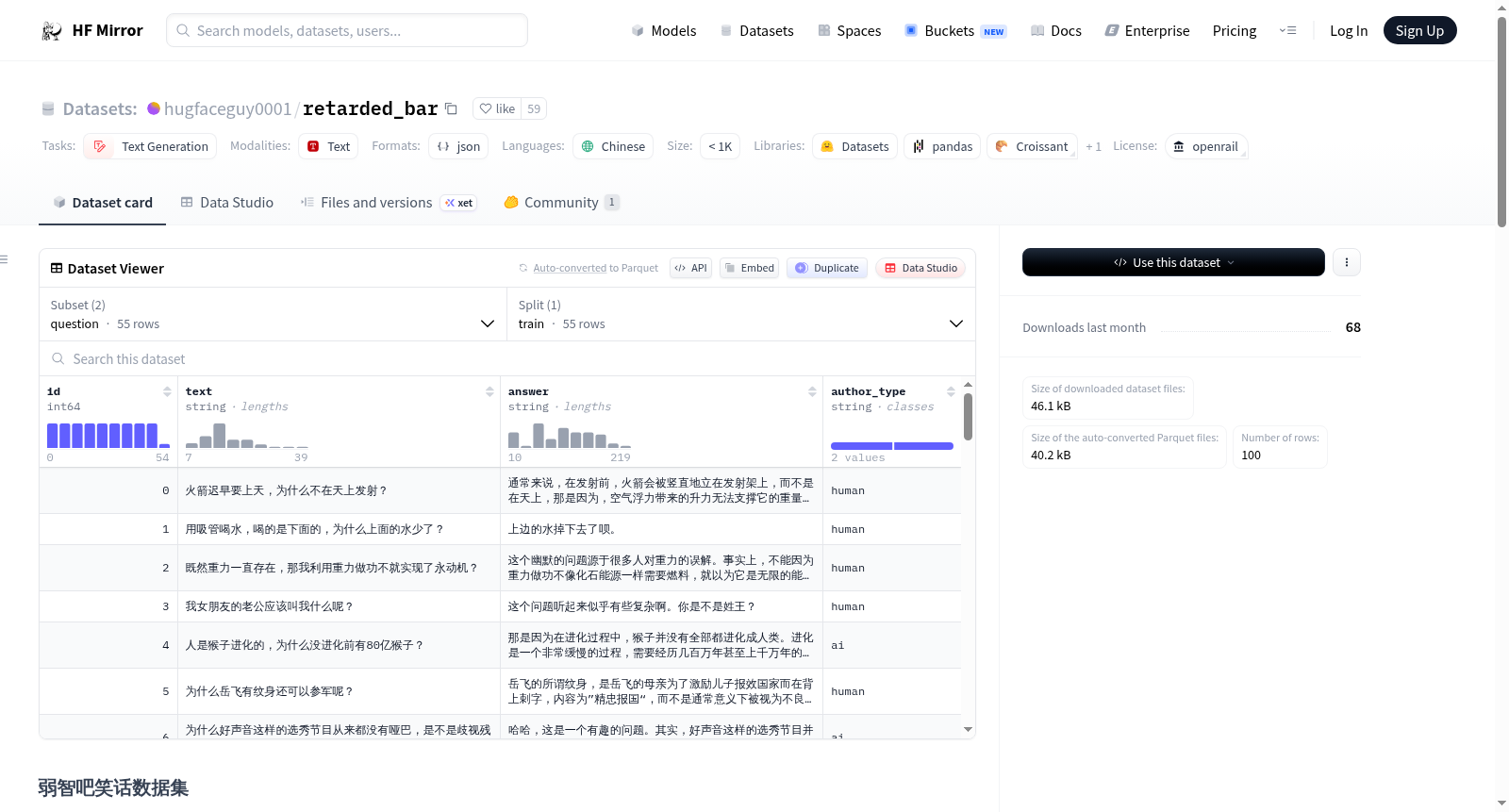Screen dimensions: 1509x812
Task: Click the API button in Dataset Viewer
Action: point(691,268)
